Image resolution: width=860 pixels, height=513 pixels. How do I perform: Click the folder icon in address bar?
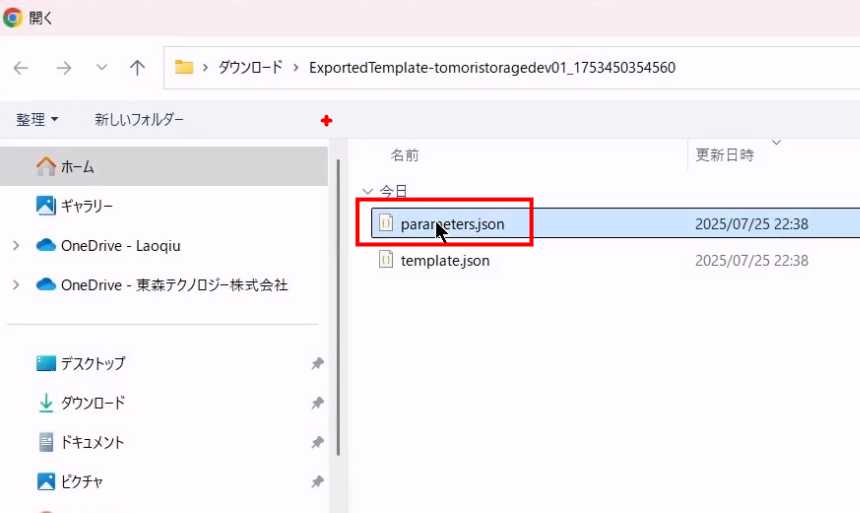click(184, 68)
